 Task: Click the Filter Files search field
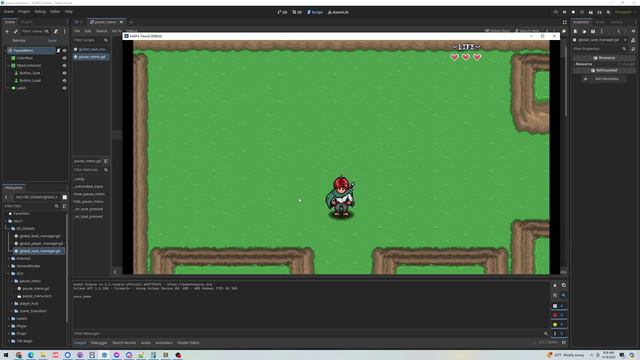[31, 206]
